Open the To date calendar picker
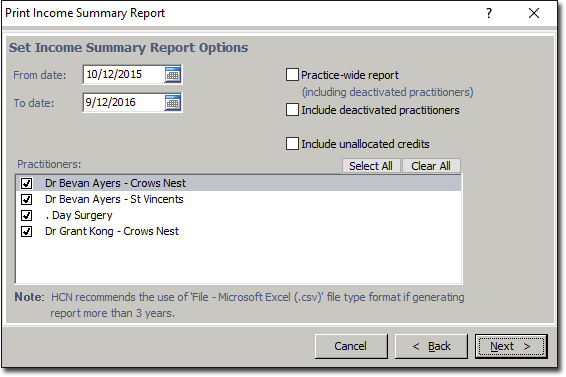Screen dimensions: 566x377 click(173, 103)
